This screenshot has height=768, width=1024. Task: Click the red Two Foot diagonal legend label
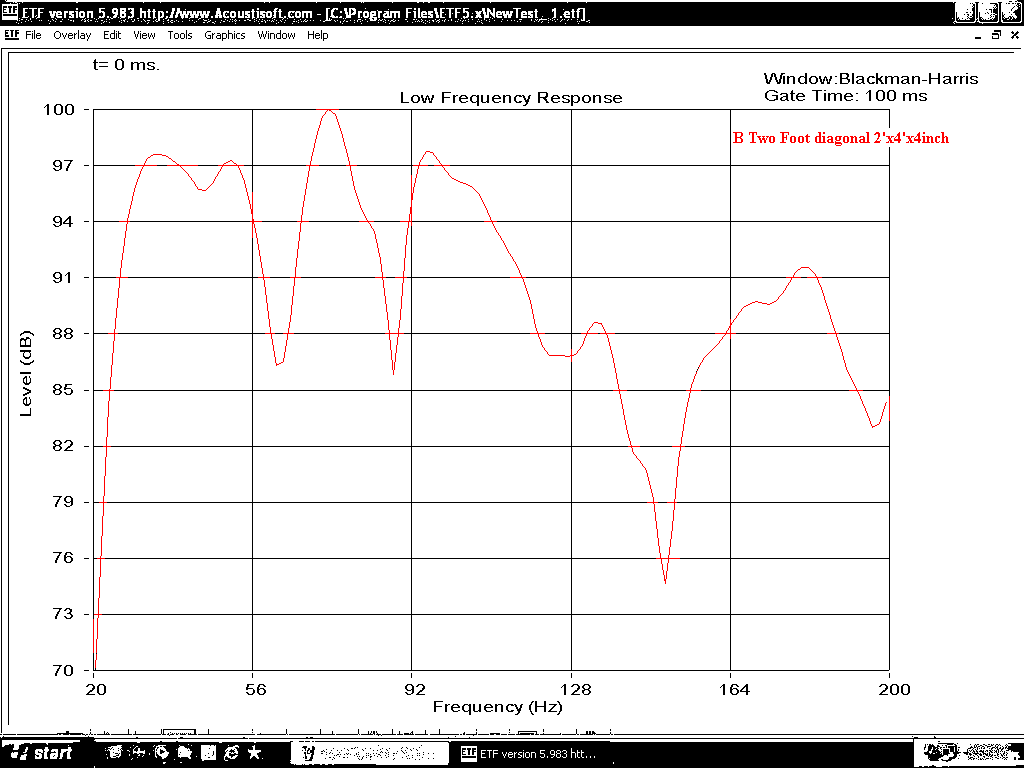click(840, 139)
